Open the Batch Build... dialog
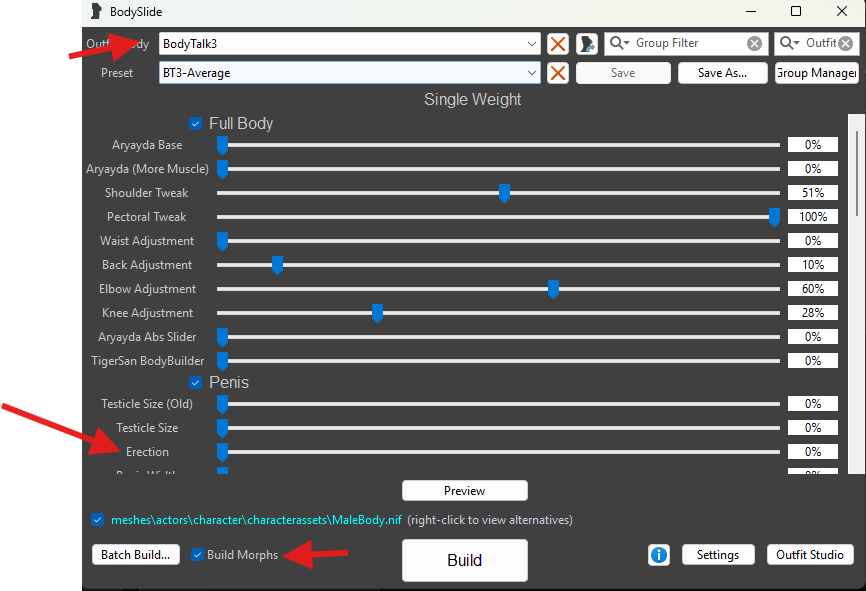The height and width of the screenshot is (591, 866). (x=136, y=555)
